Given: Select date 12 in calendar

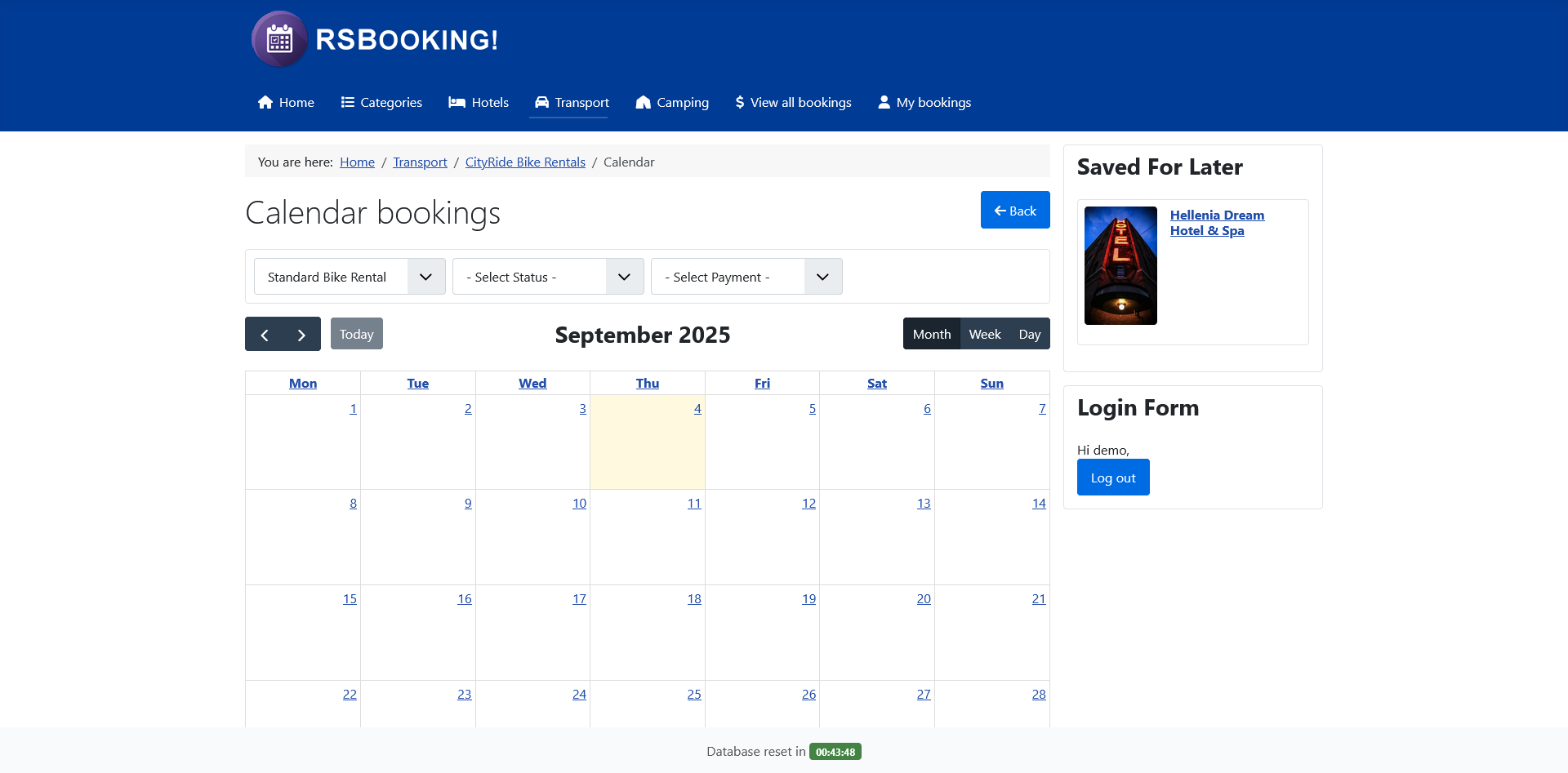Looking at the screenshot, I should (x=808, y=503).
